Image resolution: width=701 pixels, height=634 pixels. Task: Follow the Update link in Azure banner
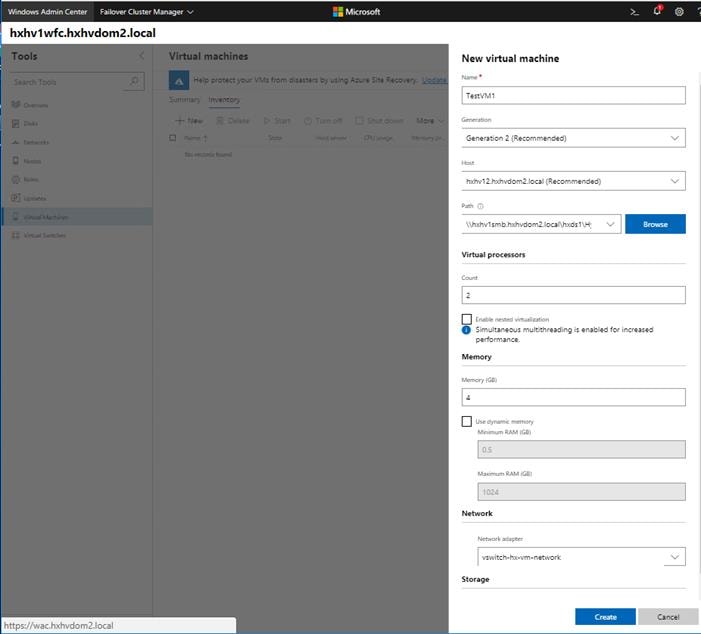[x=434, y=80]
